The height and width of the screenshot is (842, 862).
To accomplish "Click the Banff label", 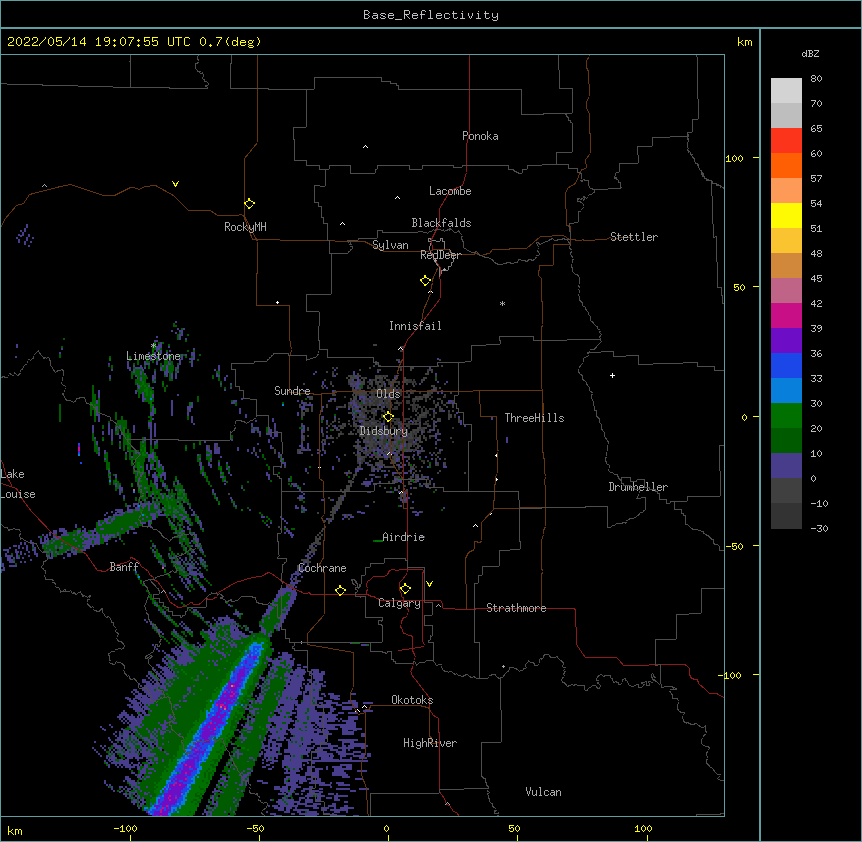I will [x=124, y=567].
